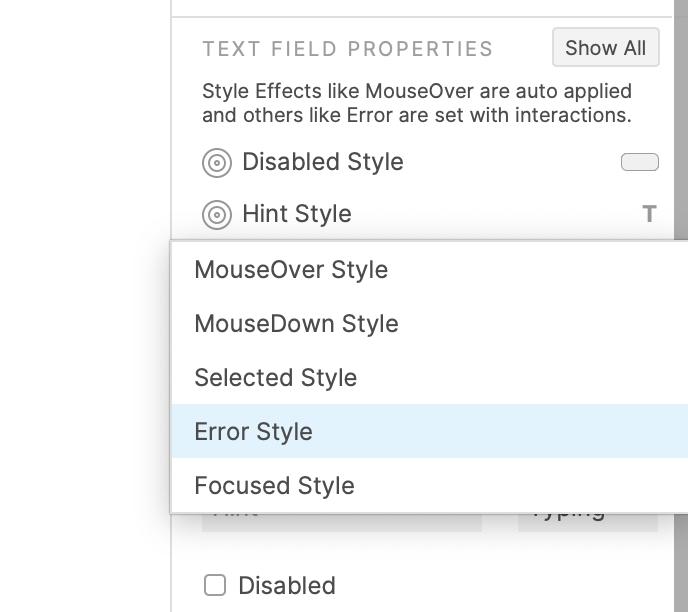Click the empty canvas area left of panel

click(x=85, y=300)
